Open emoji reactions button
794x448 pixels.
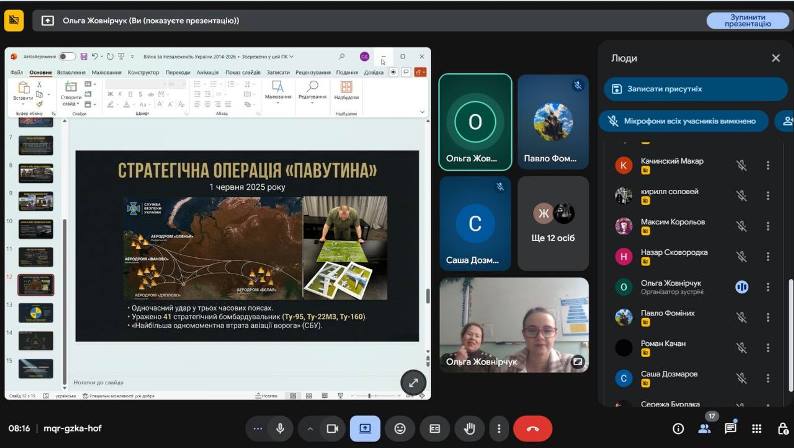pos(400,429)
